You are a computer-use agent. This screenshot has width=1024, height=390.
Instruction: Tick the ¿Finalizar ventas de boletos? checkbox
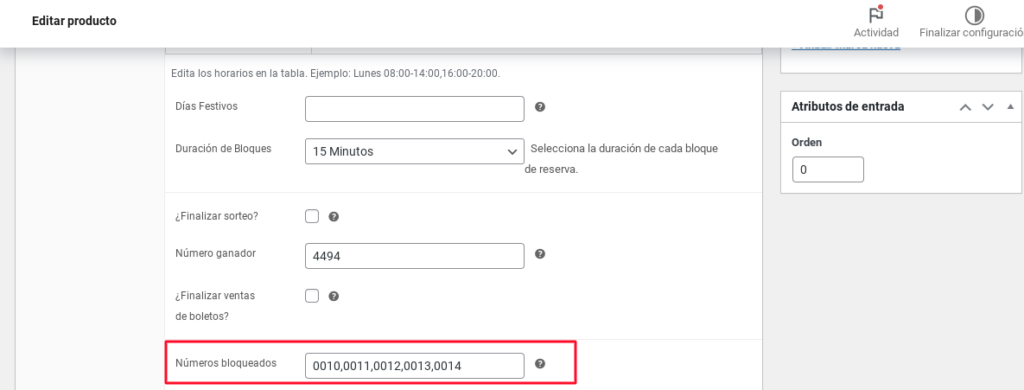pos(312,296)
